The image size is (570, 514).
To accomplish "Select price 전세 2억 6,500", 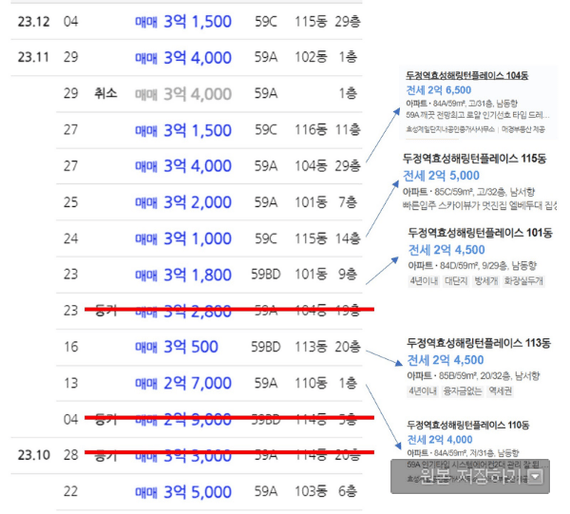I will click(x=438, y=90).
